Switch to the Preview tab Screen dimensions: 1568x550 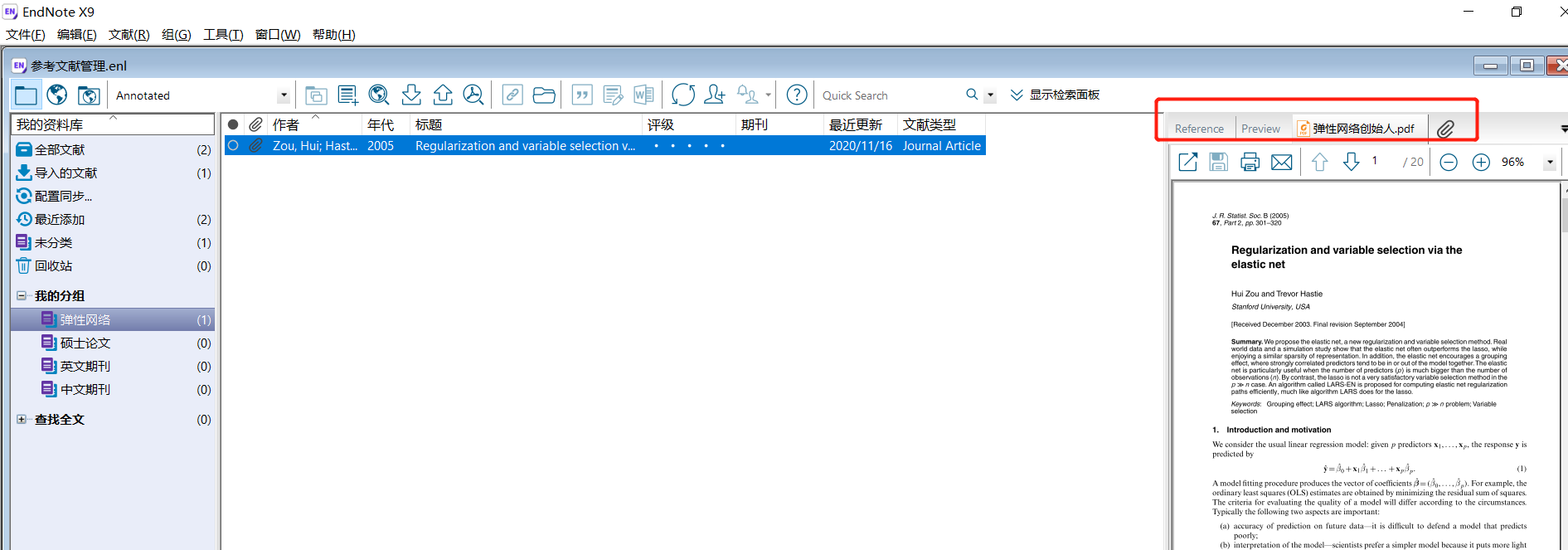tap(1261, 129)
